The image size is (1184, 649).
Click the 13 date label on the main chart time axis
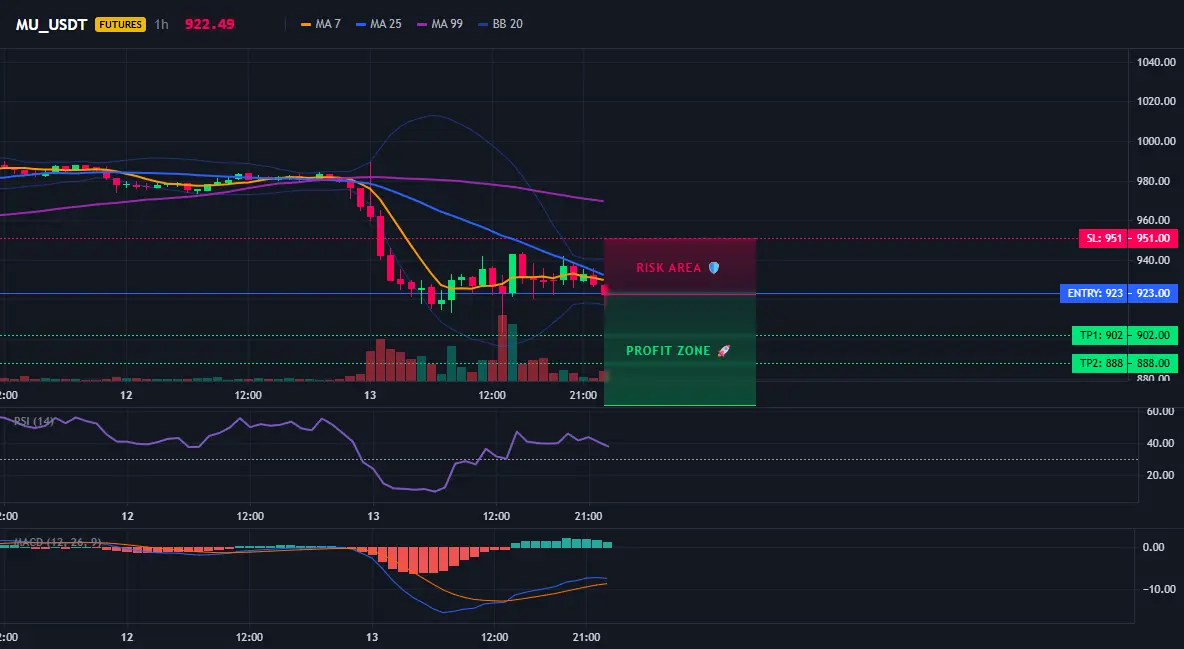point(369,395)
